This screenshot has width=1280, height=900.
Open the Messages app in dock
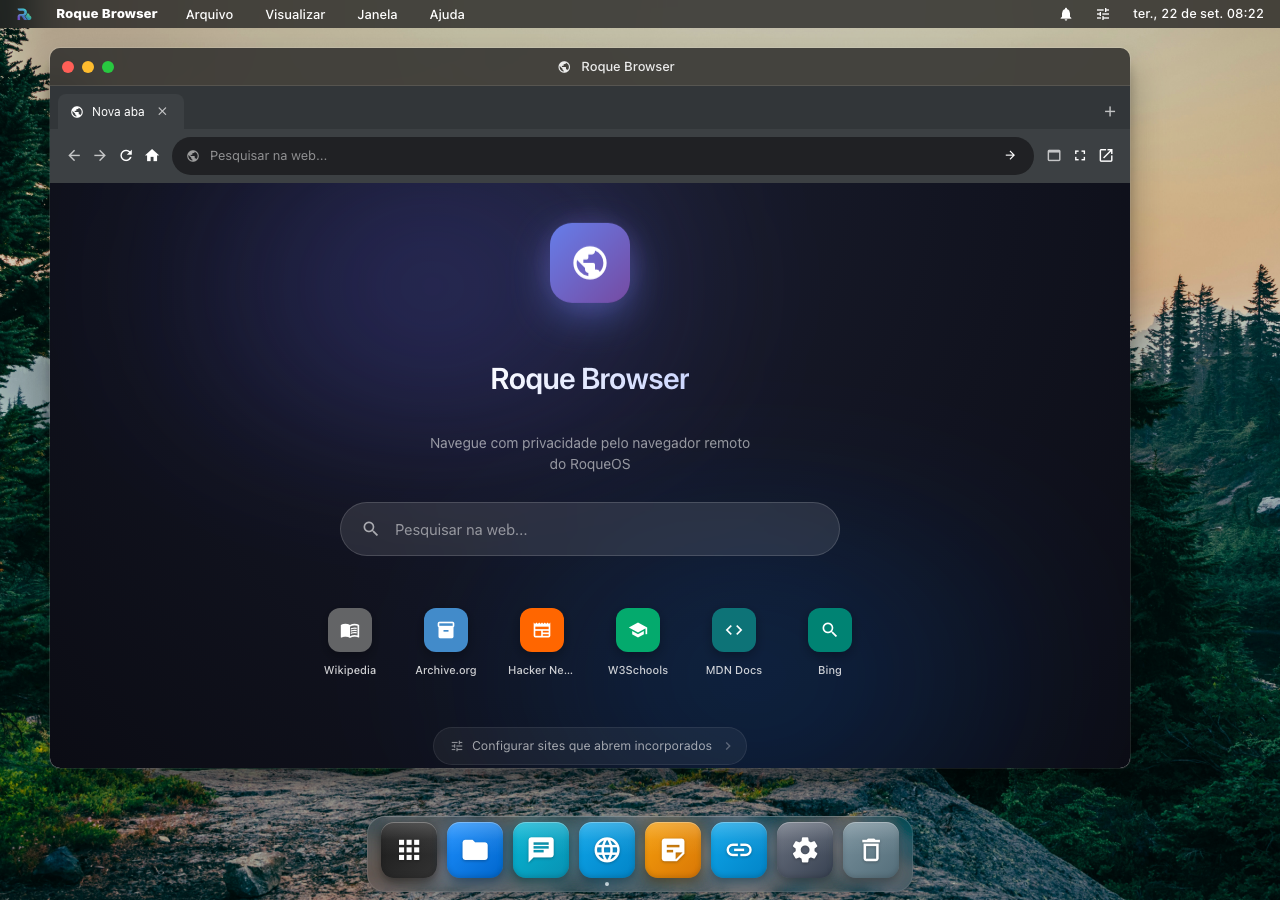pyautogui.click(x=541, y=850)
